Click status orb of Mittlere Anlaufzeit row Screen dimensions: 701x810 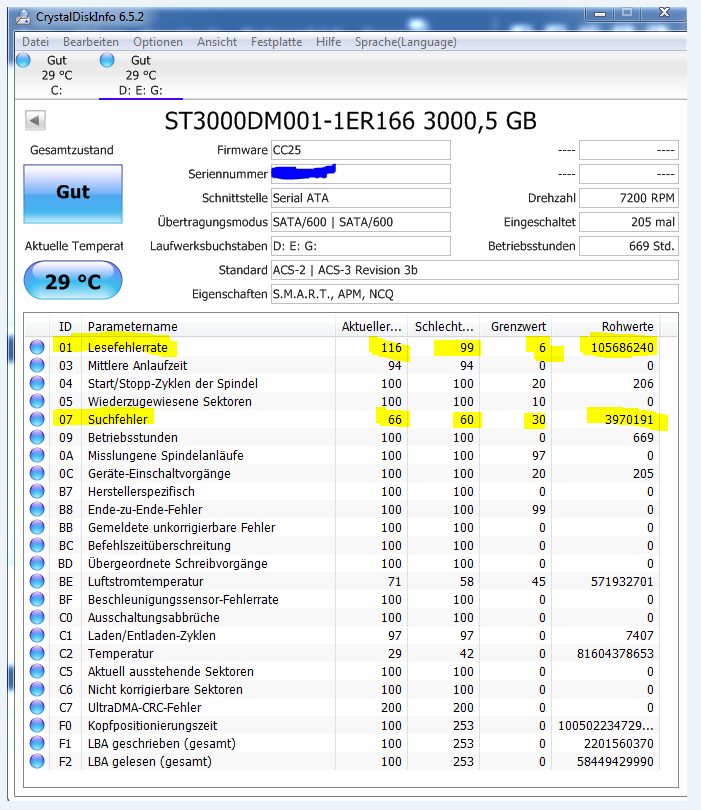[x=37, y=365]
